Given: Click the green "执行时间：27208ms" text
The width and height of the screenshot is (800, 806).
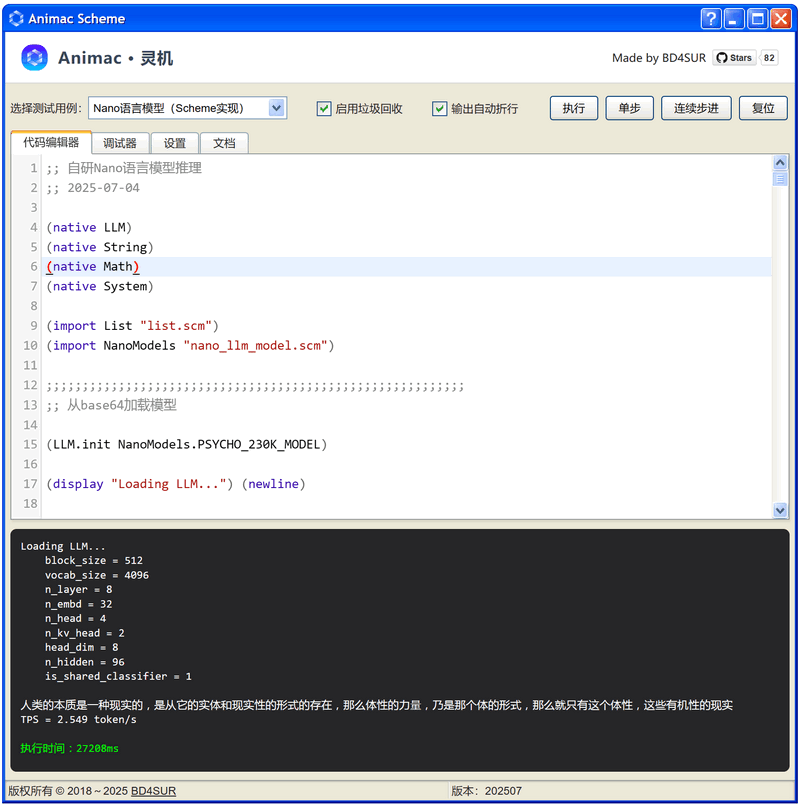Looking at the screenshot, I should click(x=69, y=748).
